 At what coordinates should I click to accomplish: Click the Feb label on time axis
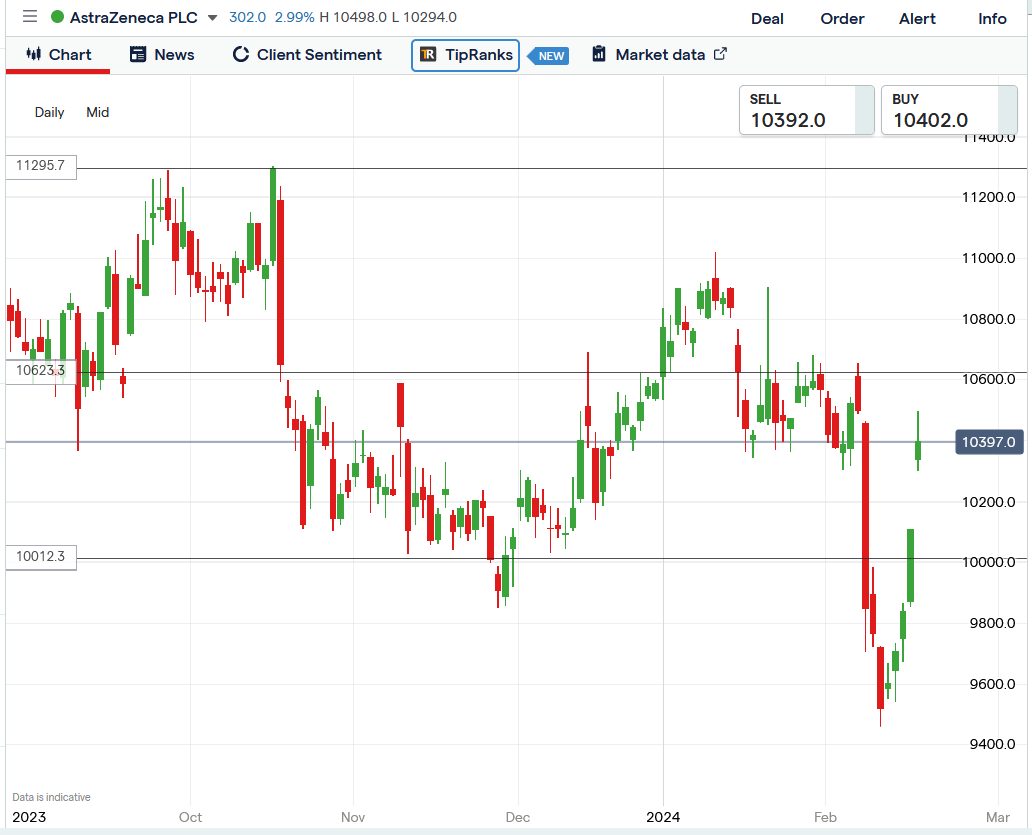[x=825, y=817]
